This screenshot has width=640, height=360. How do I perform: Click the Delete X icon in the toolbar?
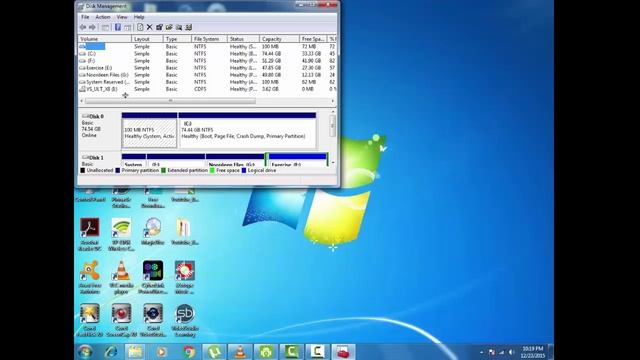coord(149,27)
